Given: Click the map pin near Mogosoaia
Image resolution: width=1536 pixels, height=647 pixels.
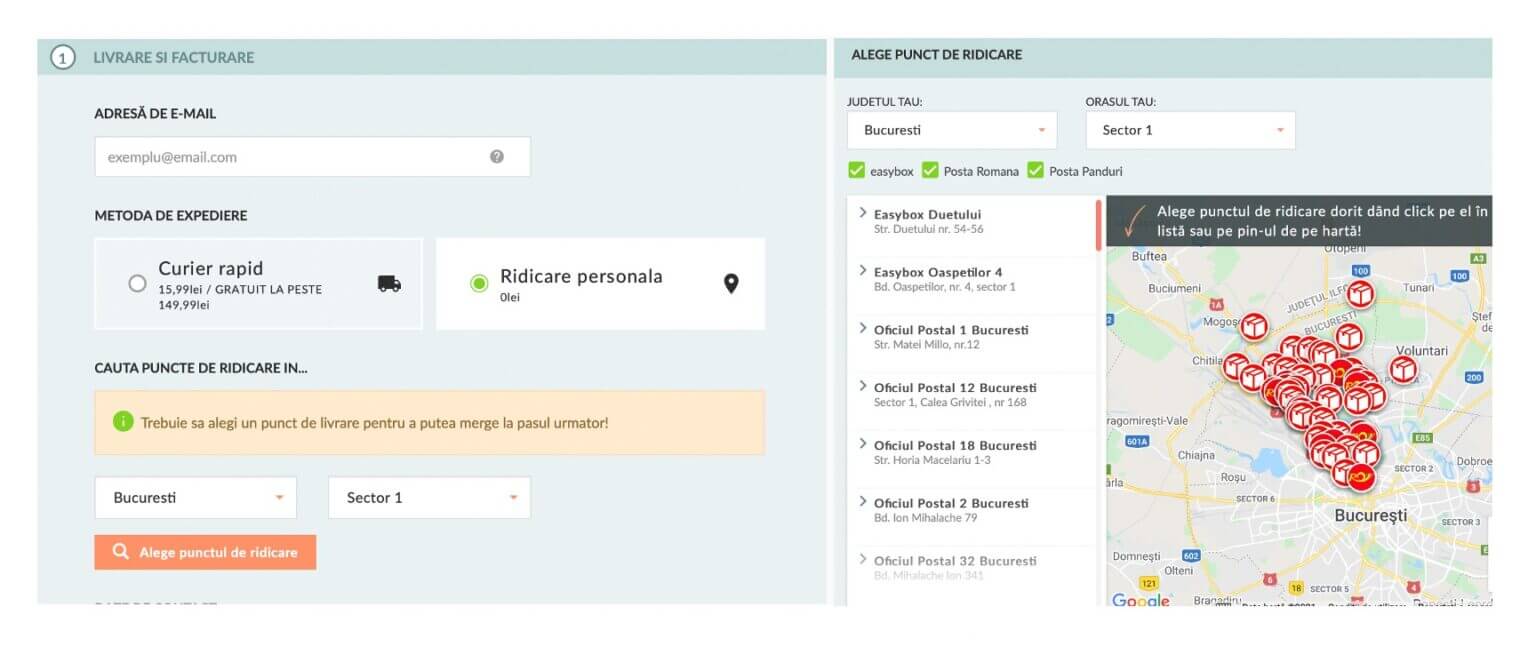Looking at the screenshot, I should click(x=1254, y=327).
